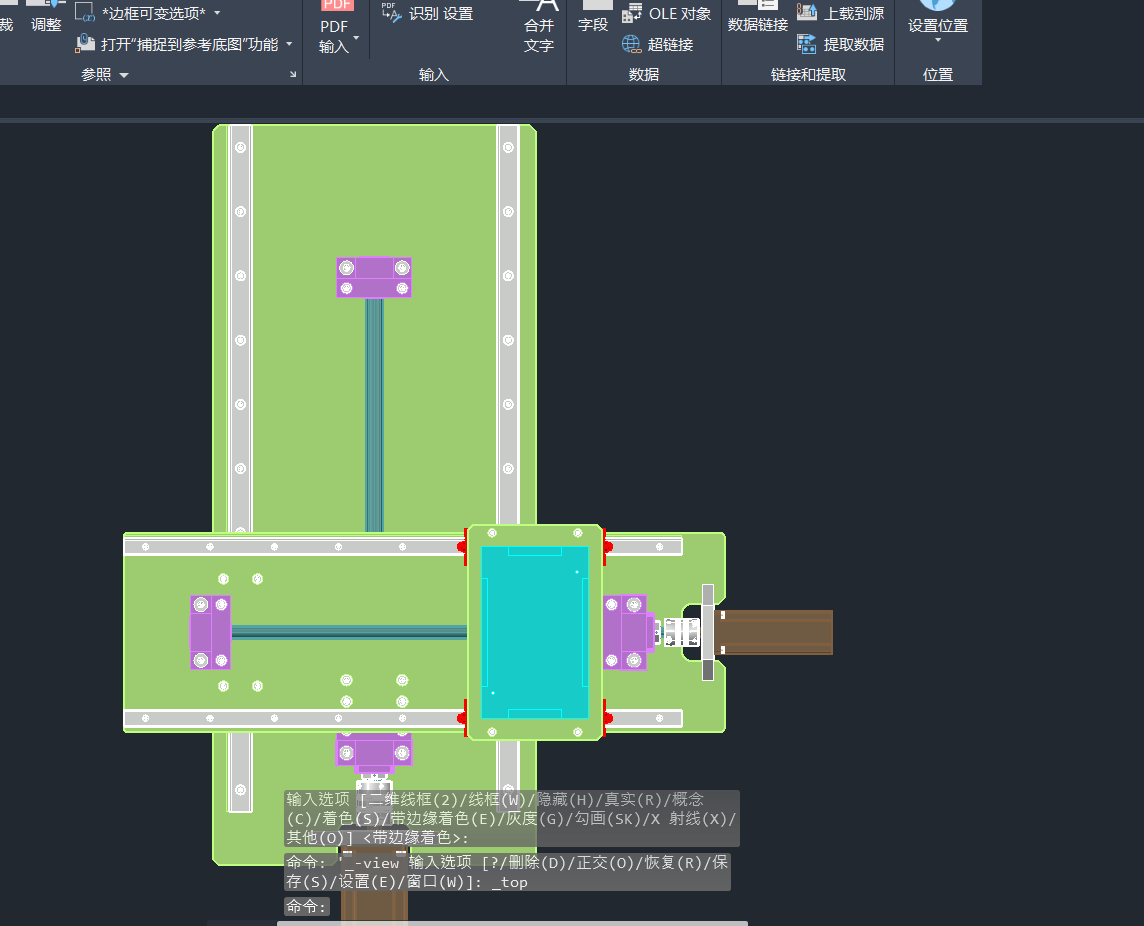Open the 设置位置 dropdown arrow
The image size is (1144, 926).
[x=938, y=41]
